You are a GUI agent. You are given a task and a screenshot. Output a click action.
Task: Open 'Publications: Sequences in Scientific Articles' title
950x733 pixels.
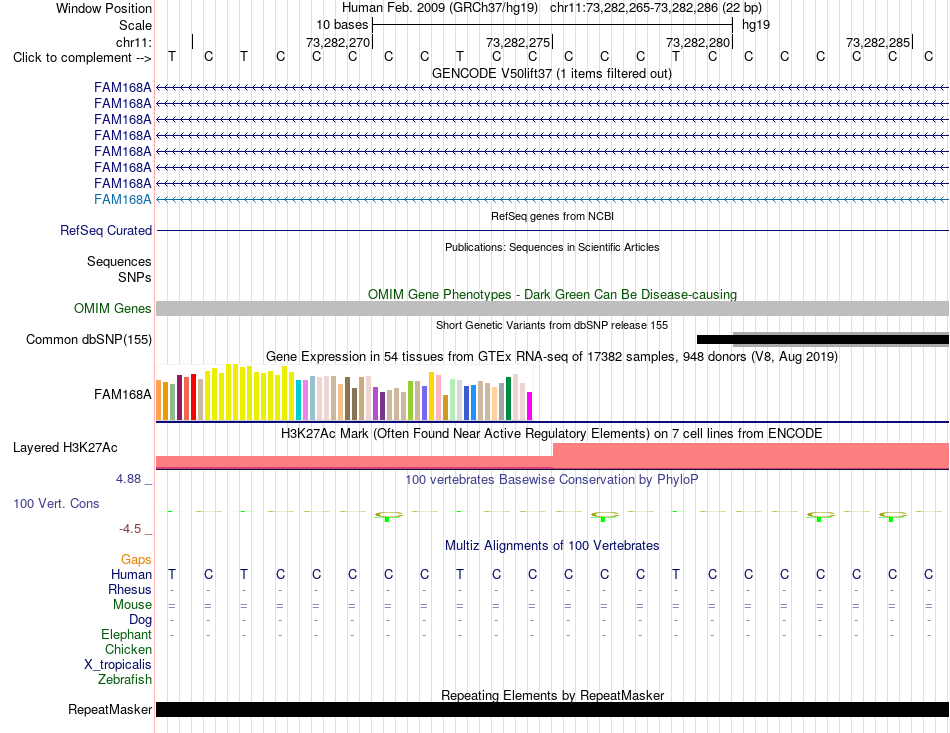(552, 247)
